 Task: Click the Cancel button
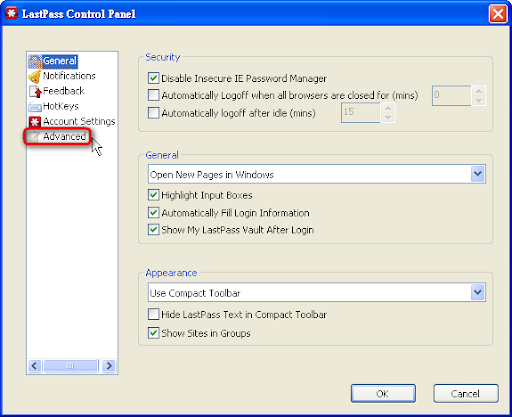(466, 394)
